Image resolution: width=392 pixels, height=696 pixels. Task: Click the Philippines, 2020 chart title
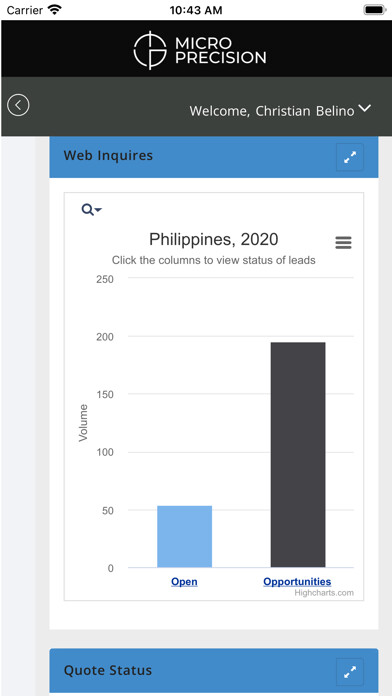214,240
